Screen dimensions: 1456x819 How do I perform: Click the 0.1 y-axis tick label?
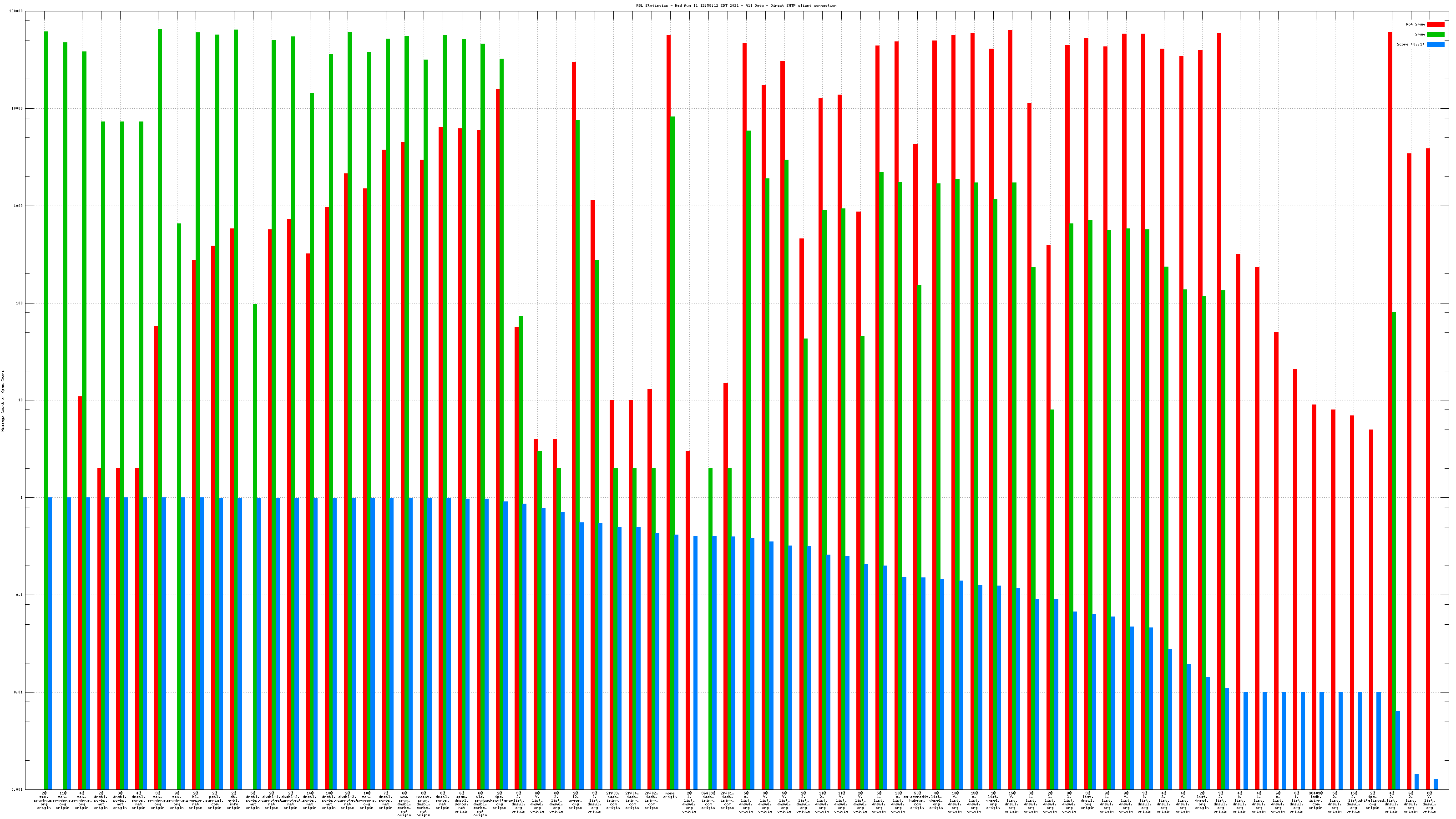coord(19,595)
